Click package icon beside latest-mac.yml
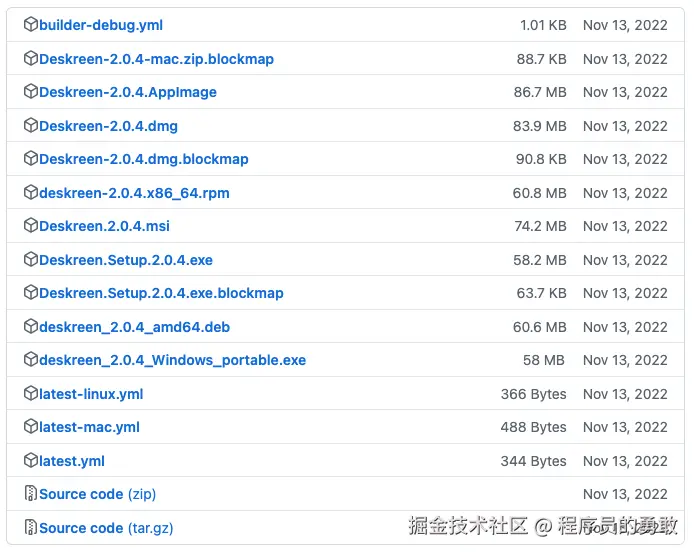This screenshot has width=694, height=553. 31,427
